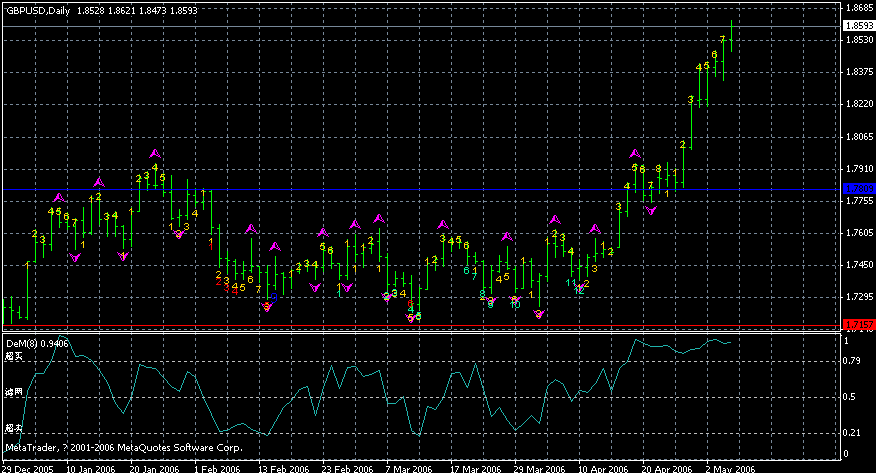Click the blue number 9 marker near 13 Feb 2006
This screenshot has width=876, height=473.
point(275,299)
